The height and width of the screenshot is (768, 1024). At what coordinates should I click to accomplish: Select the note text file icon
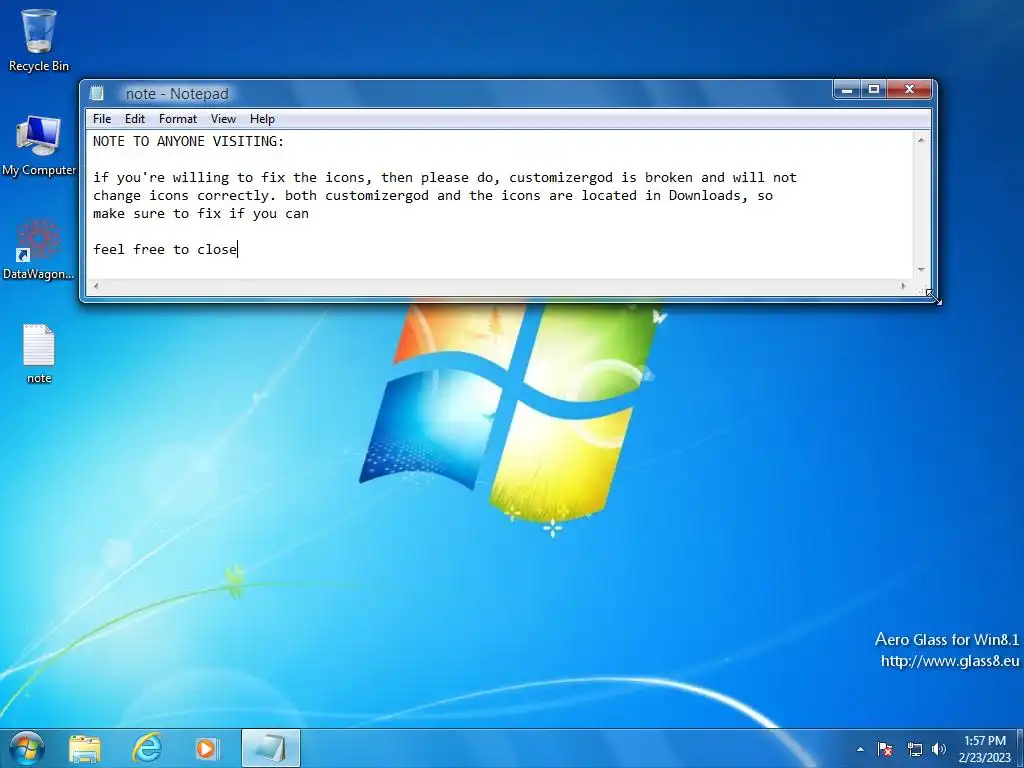(x=39, y=353)
